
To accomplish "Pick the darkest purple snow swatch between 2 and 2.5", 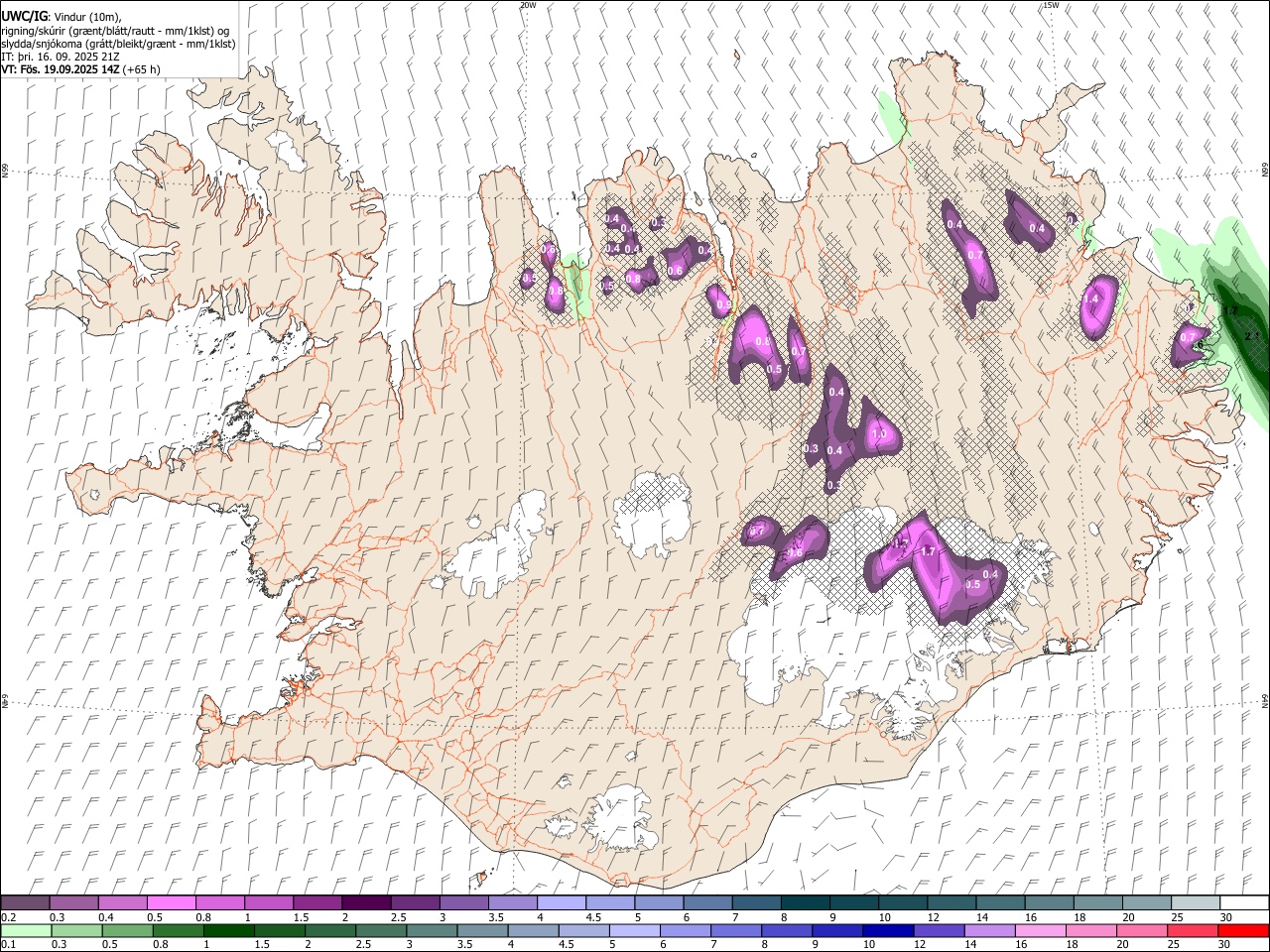I will coord(366,902).
